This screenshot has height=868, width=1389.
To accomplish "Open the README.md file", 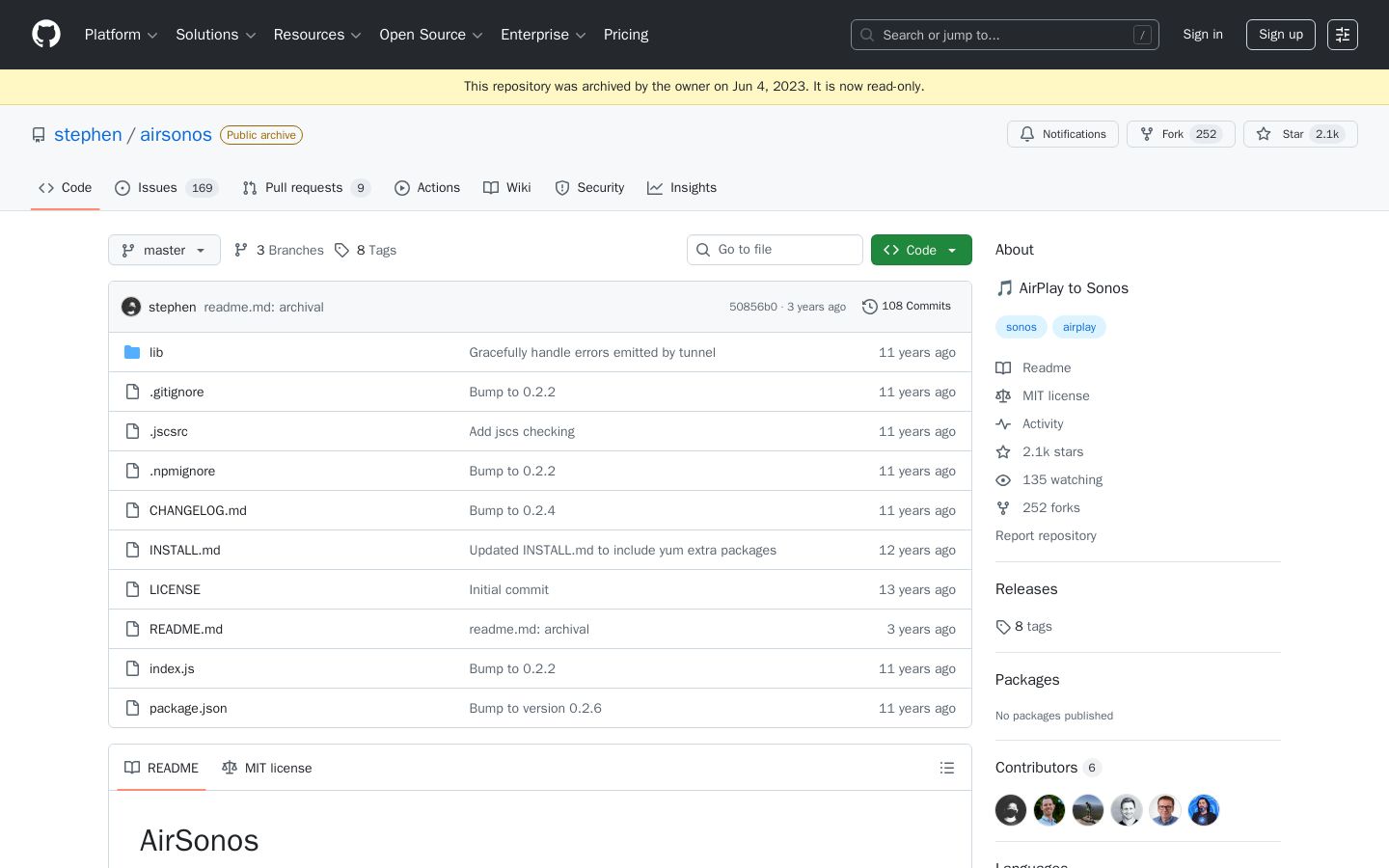I will tap(186, 629).
